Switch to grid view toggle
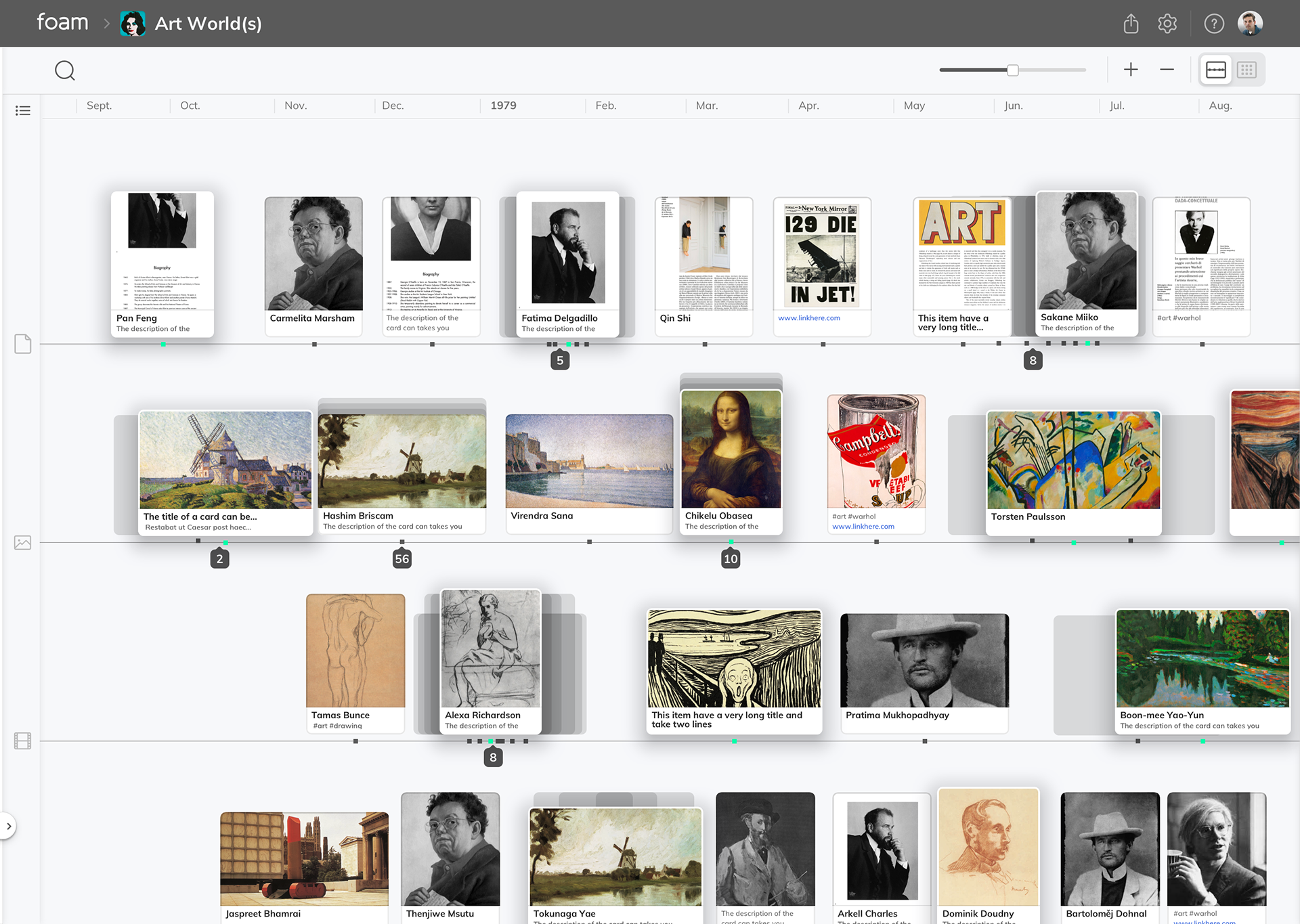Screen dimensions: 1300x924 pos(1247,70)
